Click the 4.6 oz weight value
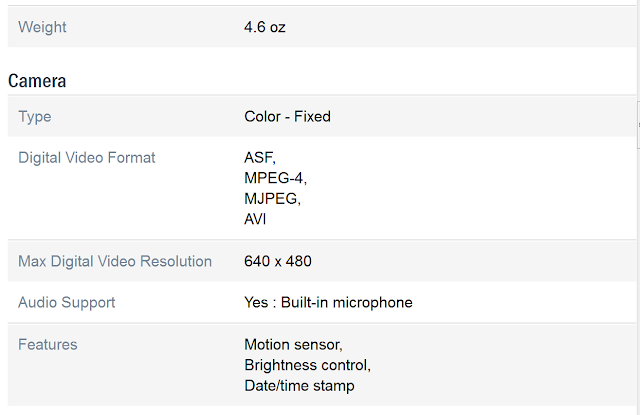Image resolution: width=640 pixels, height=415 pixels. point(264,27)
